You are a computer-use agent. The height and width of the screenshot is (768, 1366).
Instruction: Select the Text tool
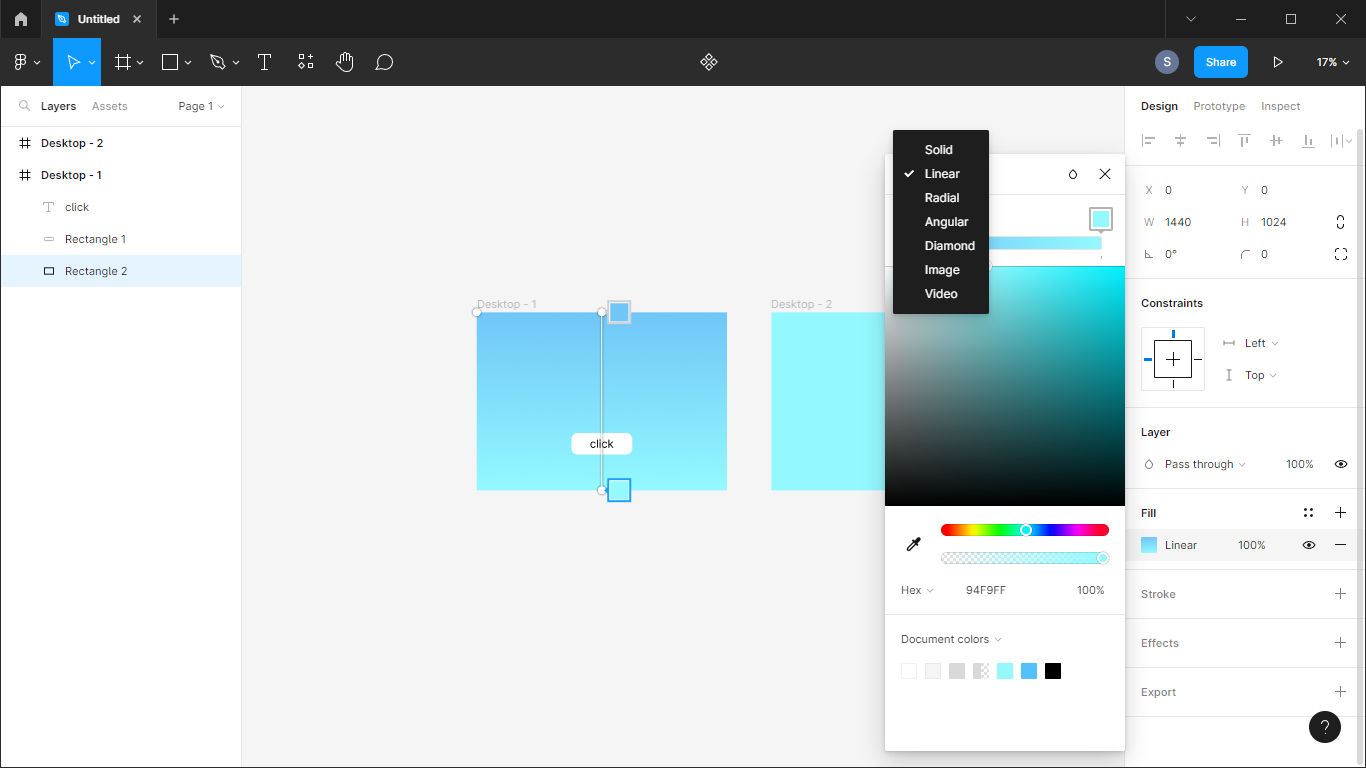tap(265, 62)
